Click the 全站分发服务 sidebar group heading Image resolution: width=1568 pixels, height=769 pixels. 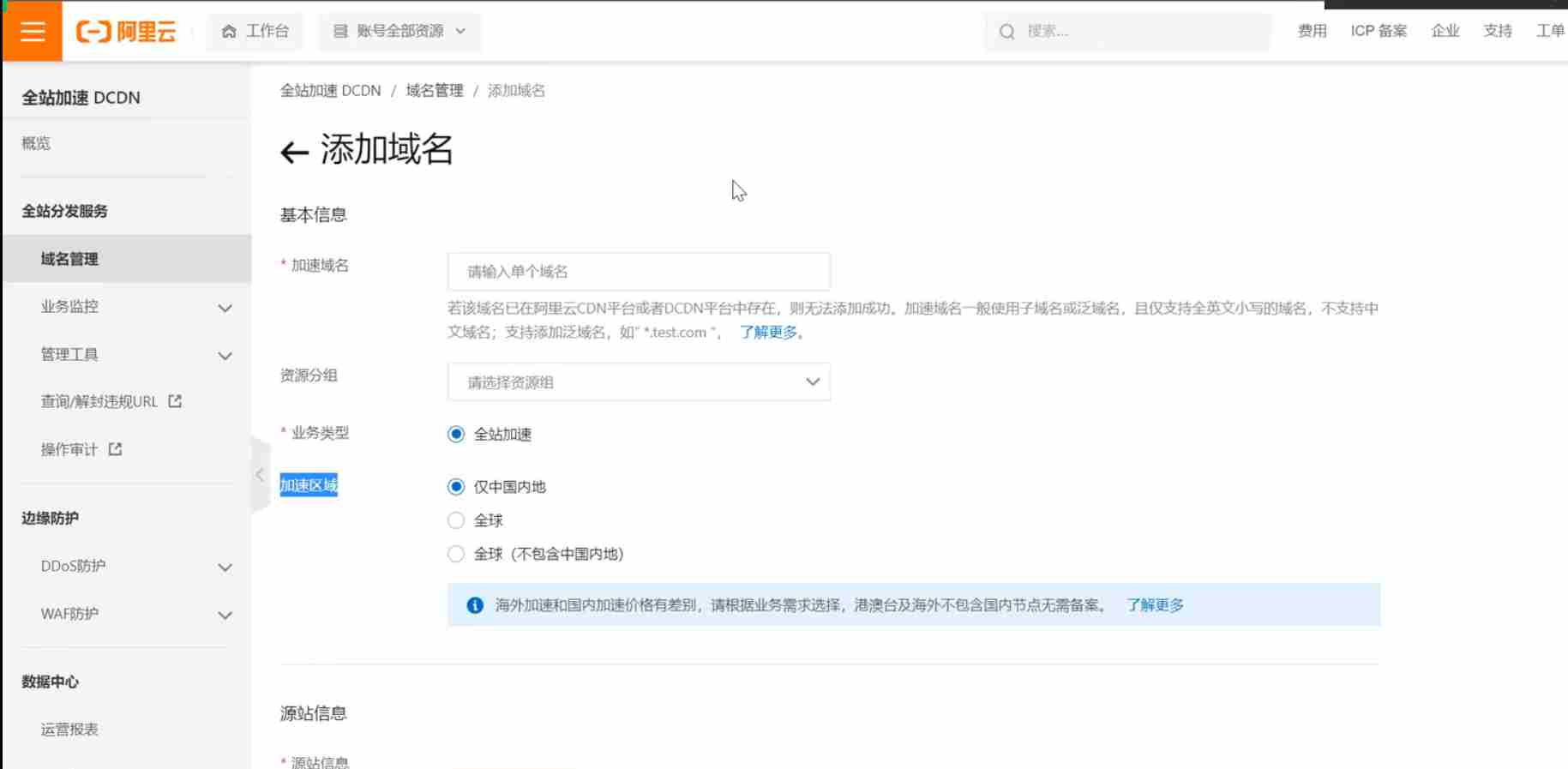pyautogui.click(x=64, y=211)
